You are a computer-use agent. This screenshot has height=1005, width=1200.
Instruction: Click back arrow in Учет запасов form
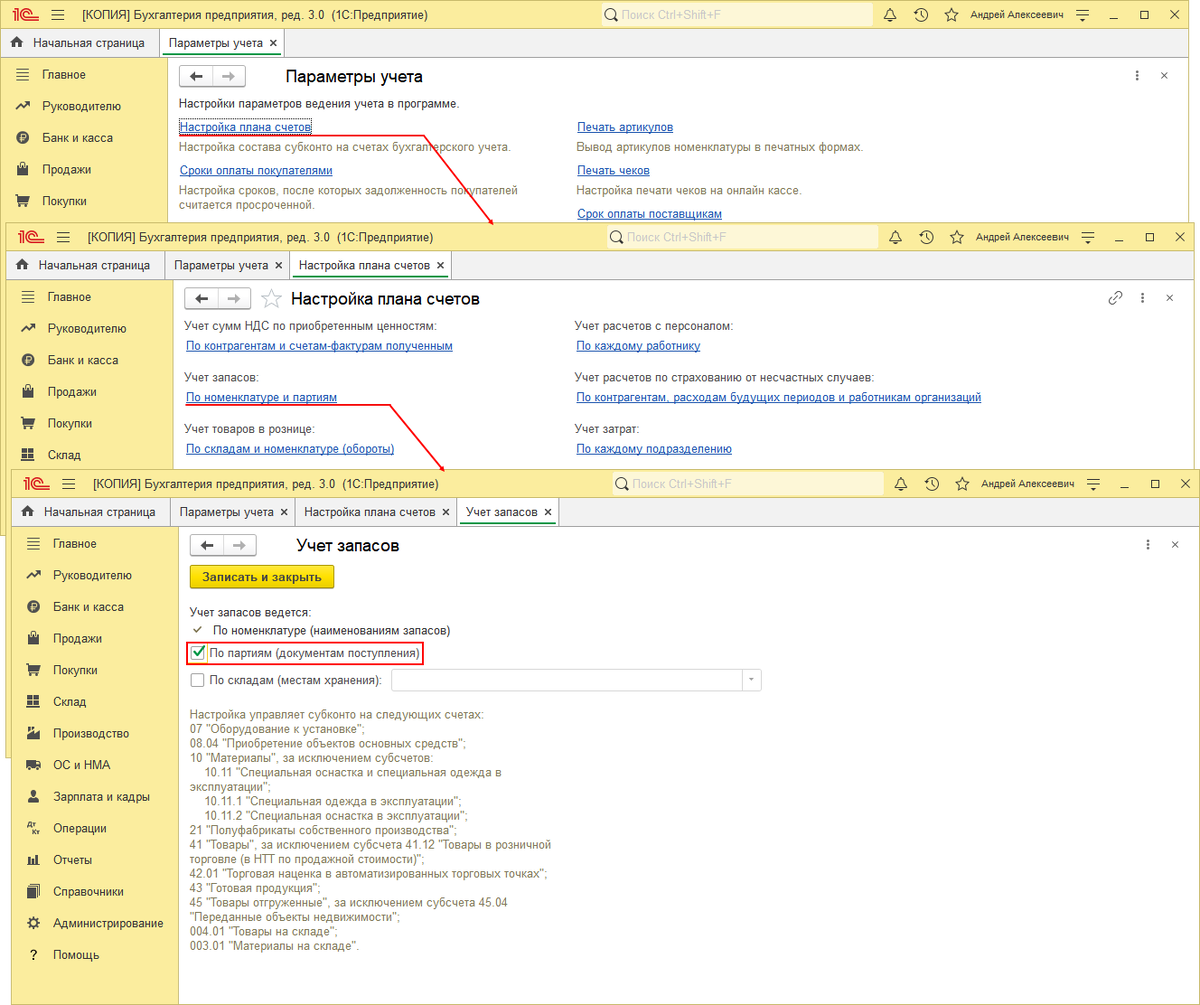point(208,545)
